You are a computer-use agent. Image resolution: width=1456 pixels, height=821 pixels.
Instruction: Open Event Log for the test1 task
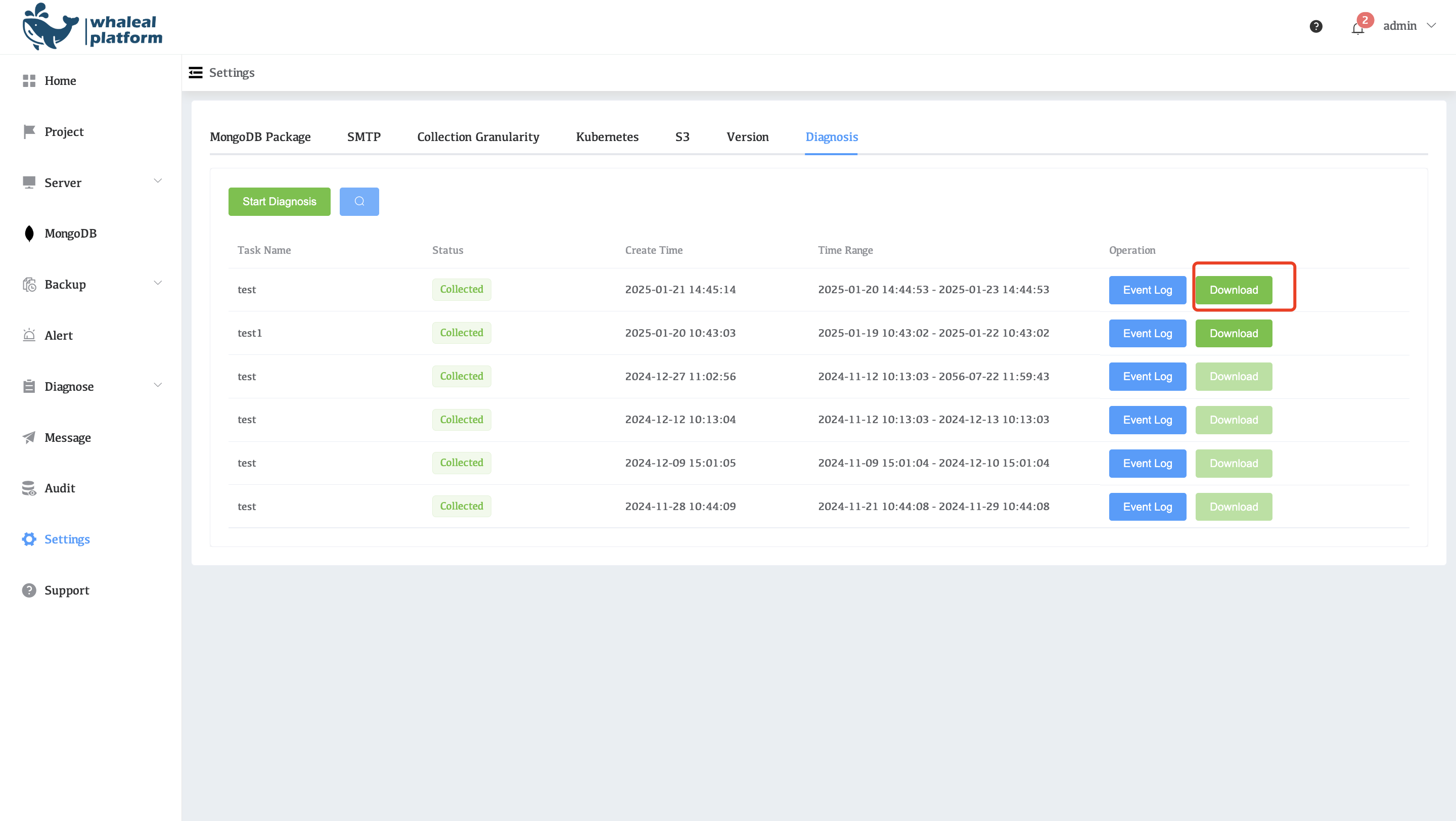click(x=1147, y=333)
